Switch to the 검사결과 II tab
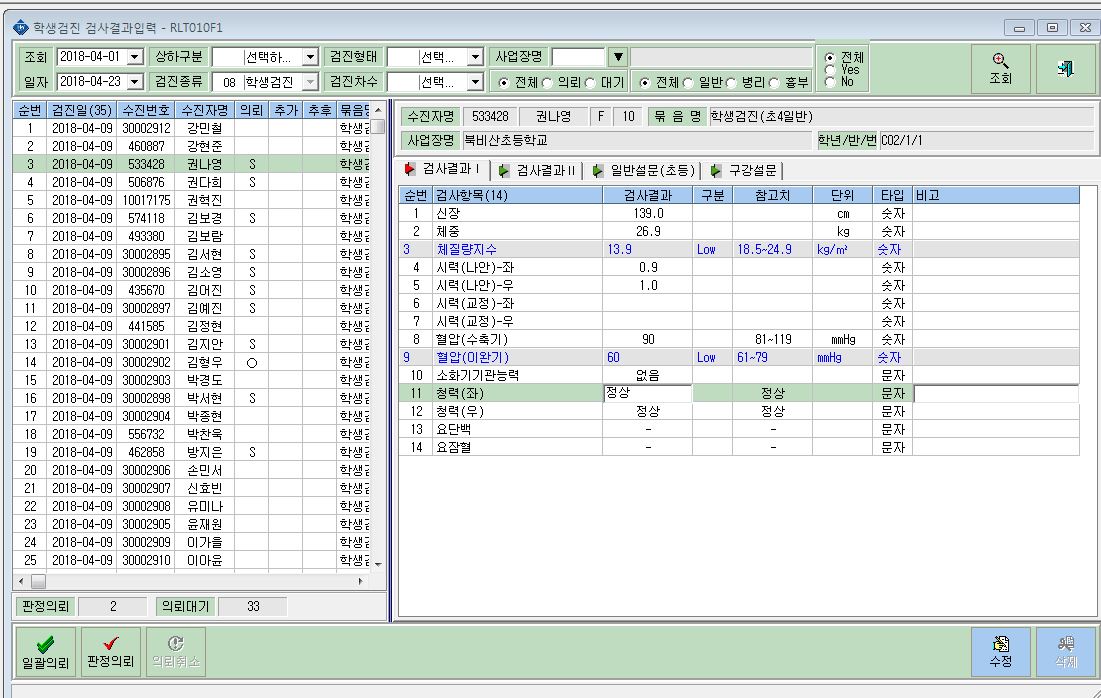Image resolution: width=1101 pixels, height=698 pixels. [538, 171]
